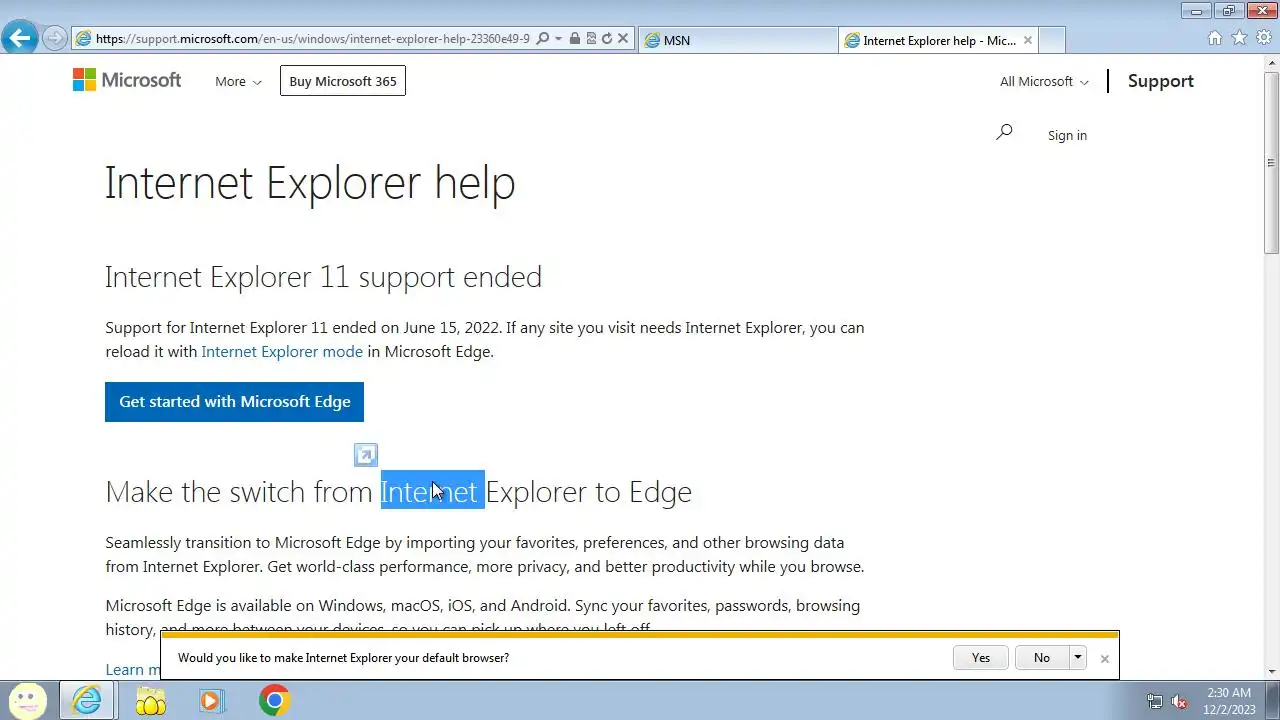Click the muted volume tray icon
The image size is (1280, 720).
[x=1179, y=701]
